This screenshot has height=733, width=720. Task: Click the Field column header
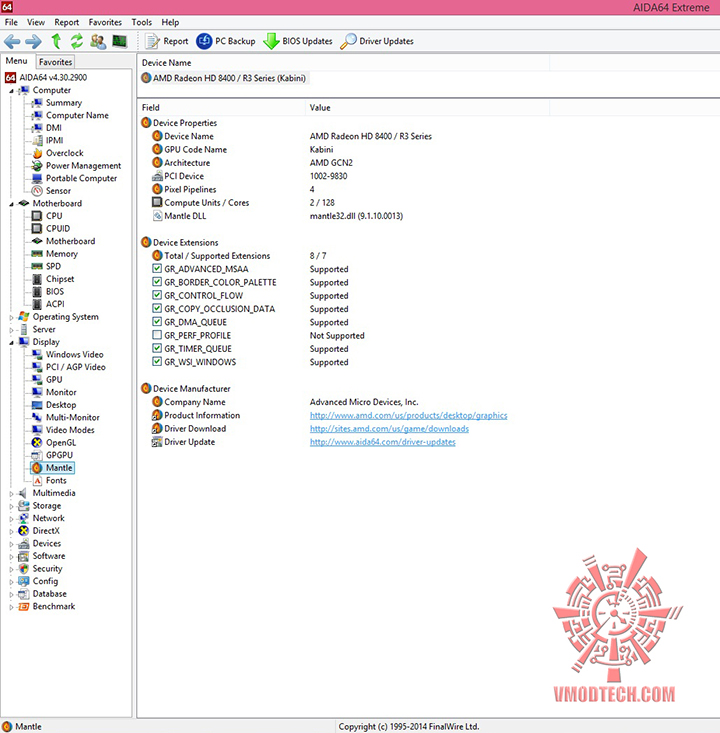222,108
